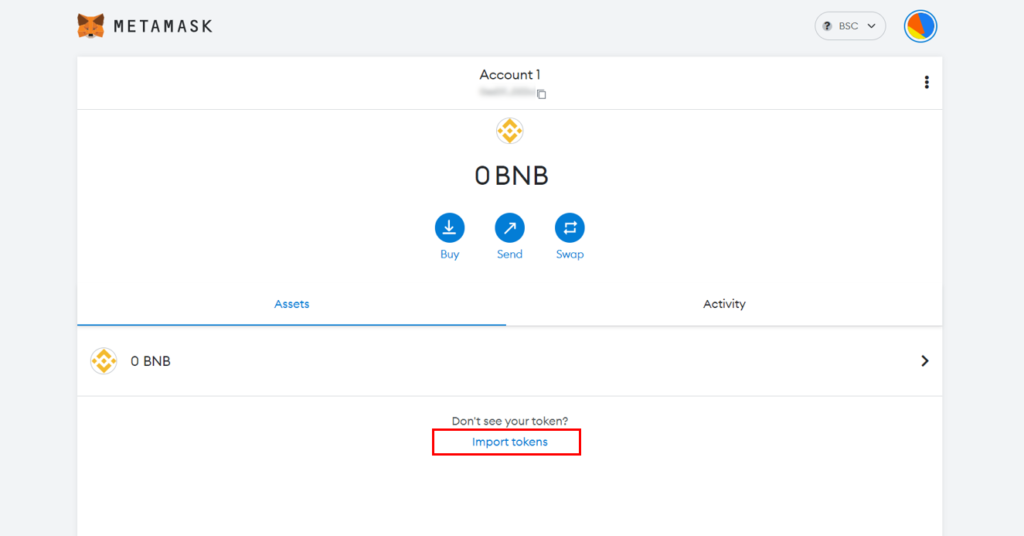Open the three-dot account options menu
Viewport: 1024px width, 536px height.
(926, 82)
